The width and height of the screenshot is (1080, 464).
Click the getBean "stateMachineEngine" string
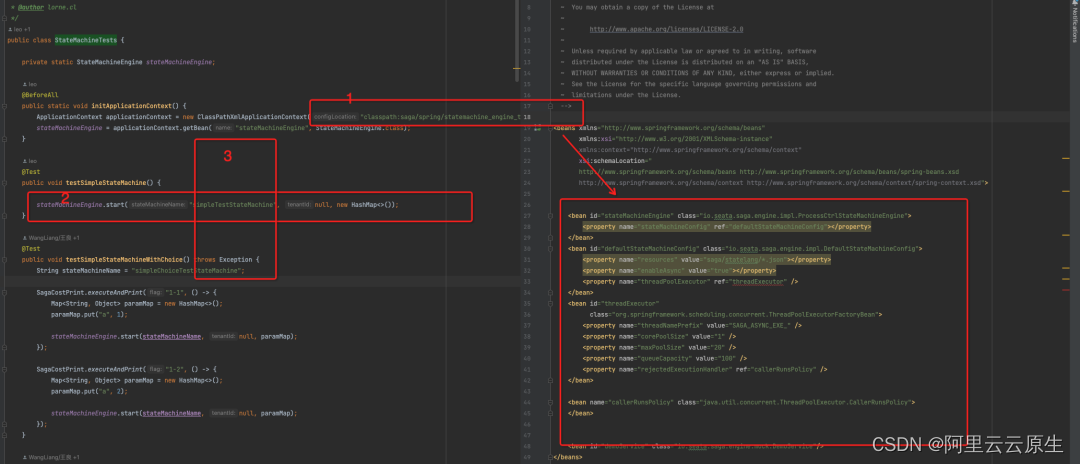tap(273, 128)
